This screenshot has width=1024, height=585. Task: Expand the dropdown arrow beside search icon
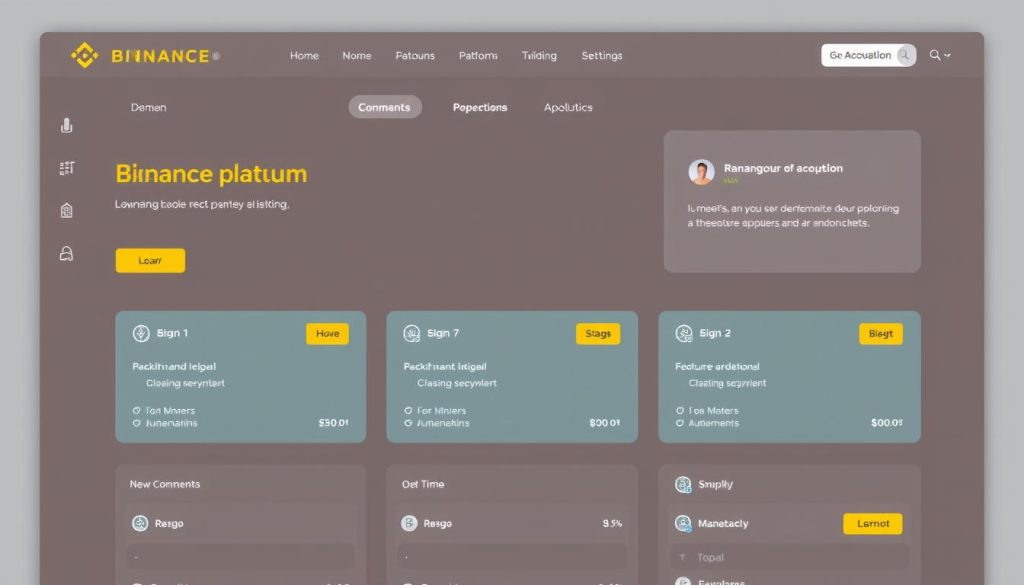tap(948, 55)
